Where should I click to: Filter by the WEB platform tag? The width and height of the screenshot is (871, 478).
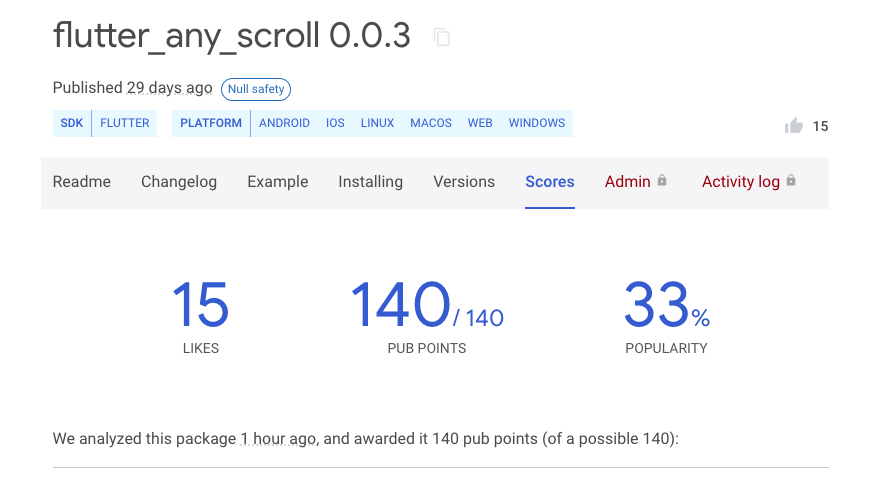pos(480,123)
